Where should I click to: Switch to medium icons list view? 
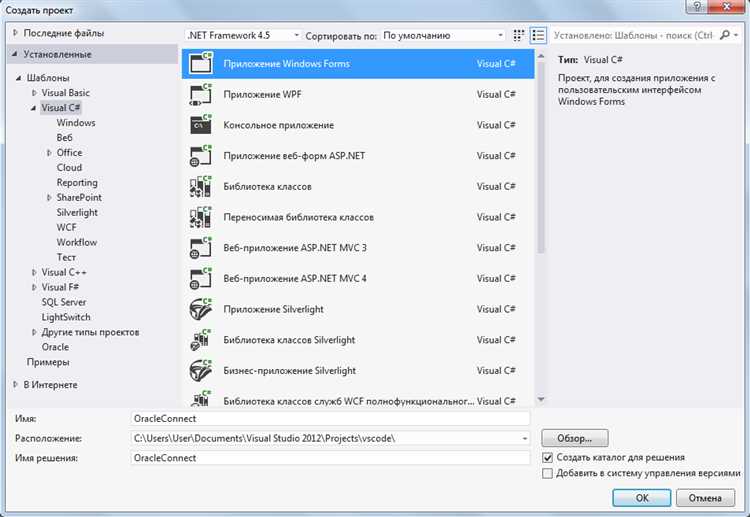[538, 35]
